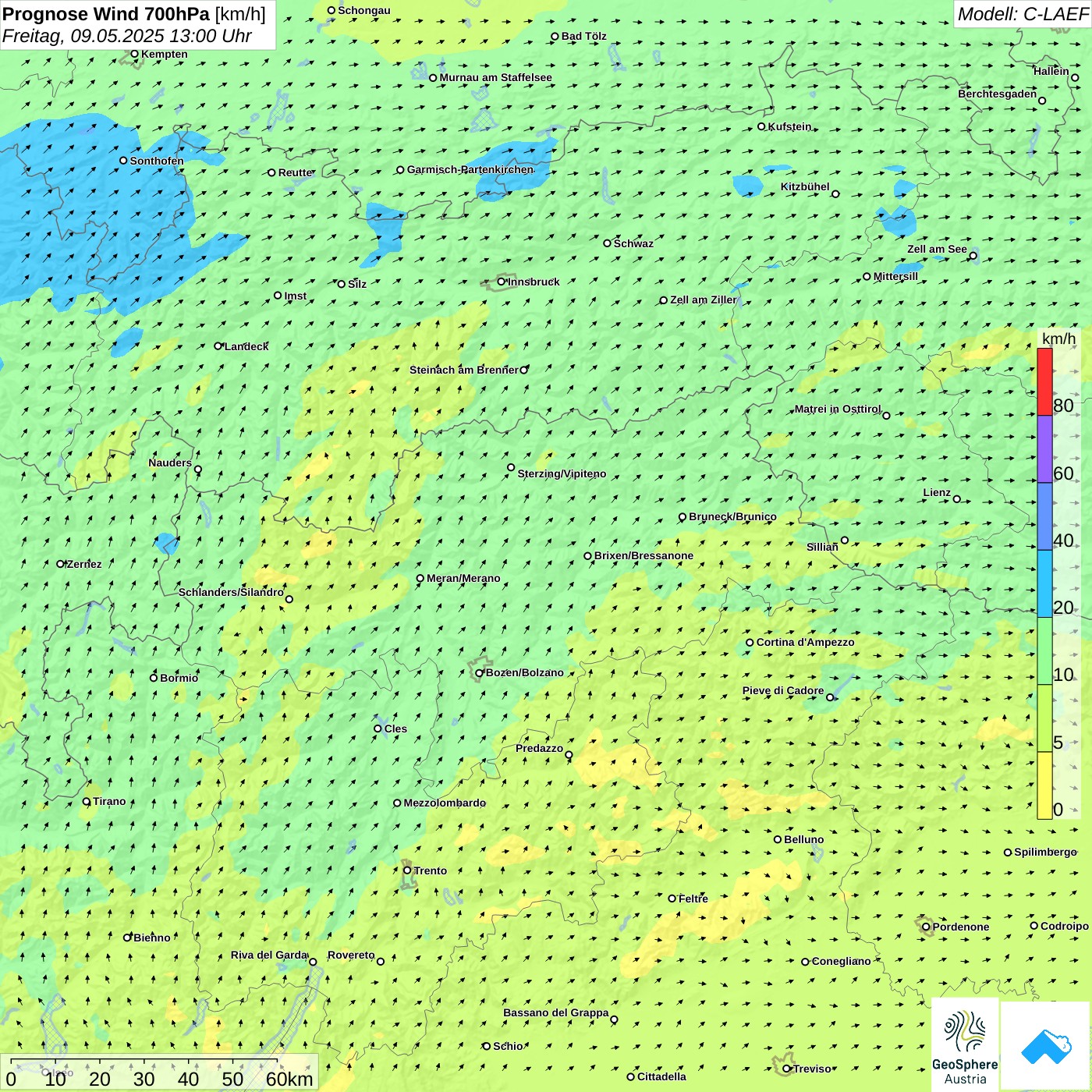Select the Treviso label
The image size is (1092, 1092).
813,1069
